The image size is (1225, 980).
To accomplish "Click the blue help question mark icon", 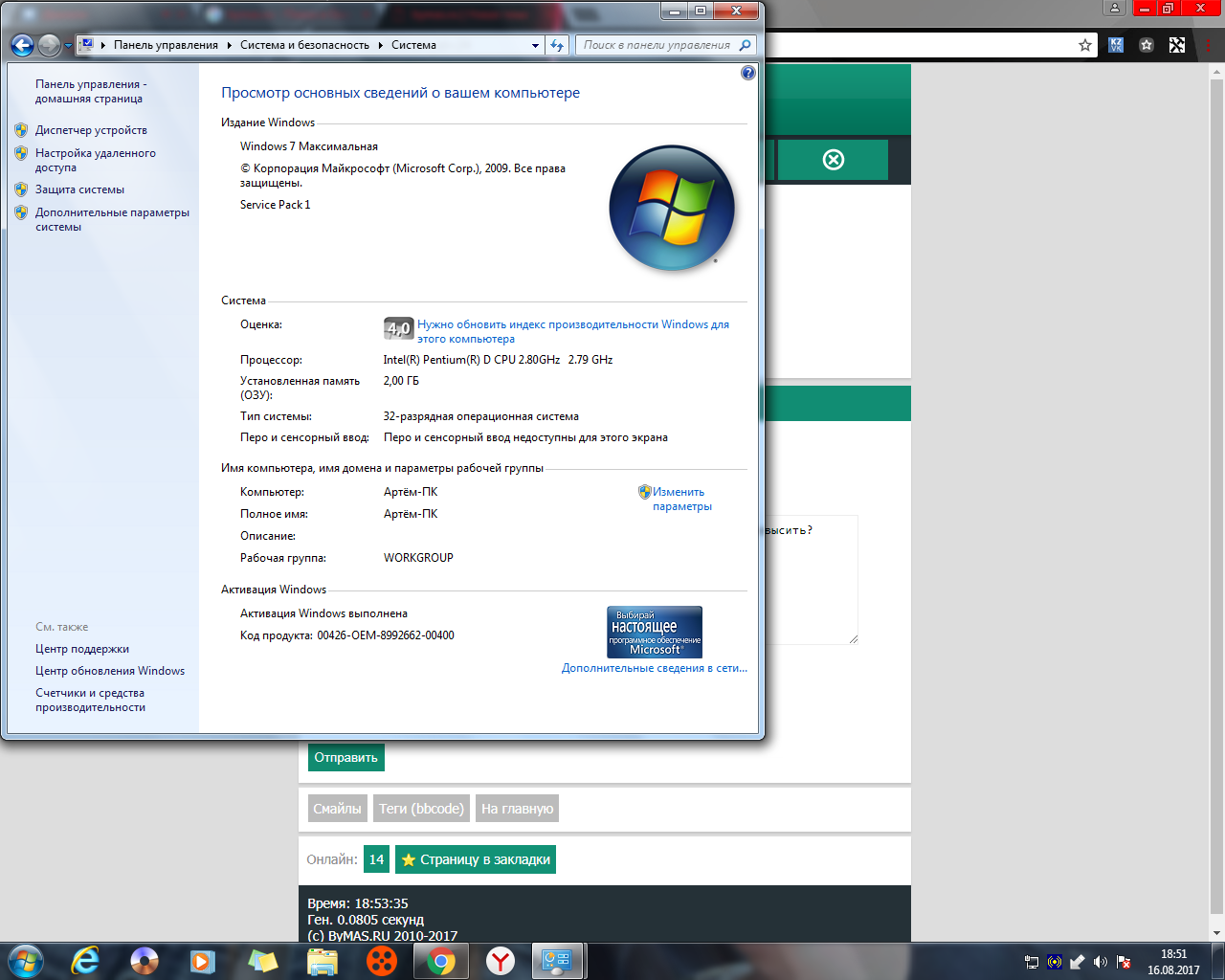I will [748, 73].
